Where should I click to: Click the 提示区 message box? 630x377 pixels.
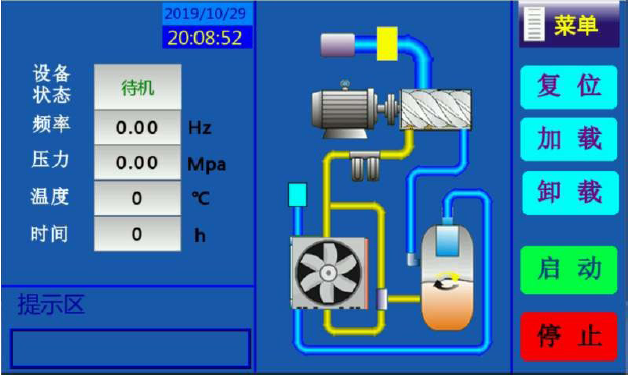click(131, 348)
